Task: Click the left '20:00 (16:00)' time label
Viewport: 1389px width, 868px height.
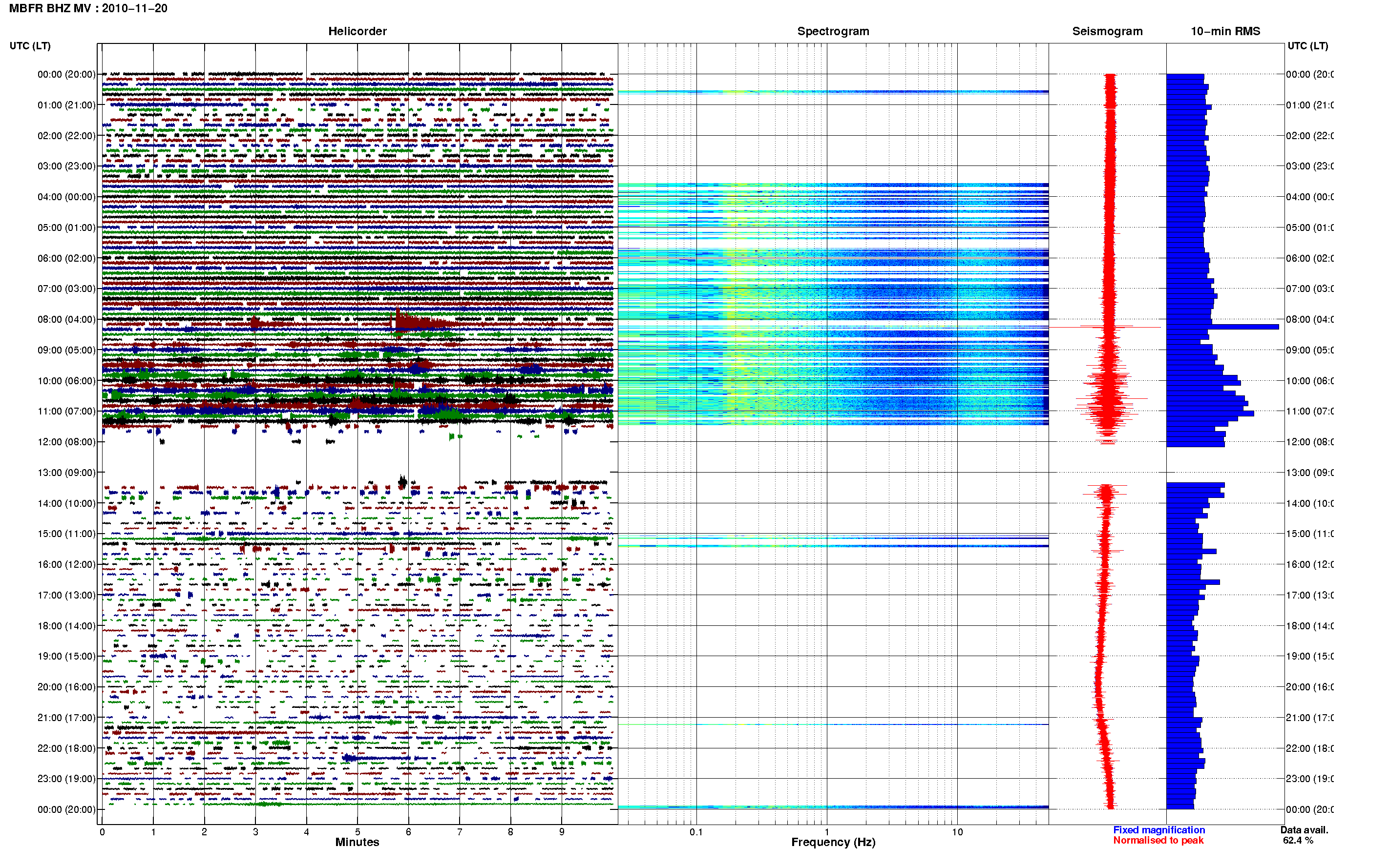Action: [66, 686]
